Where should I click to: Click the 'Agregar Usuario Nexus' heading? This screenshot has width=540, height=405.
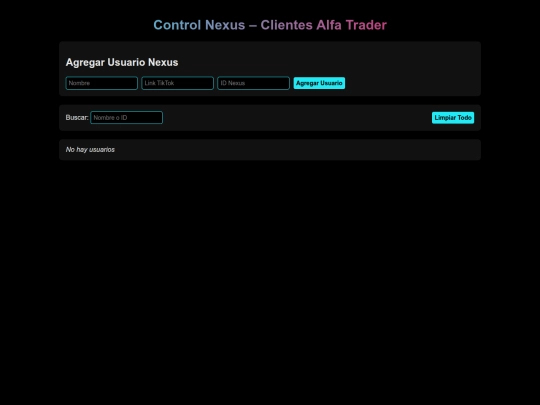click(x=122, y=62)
